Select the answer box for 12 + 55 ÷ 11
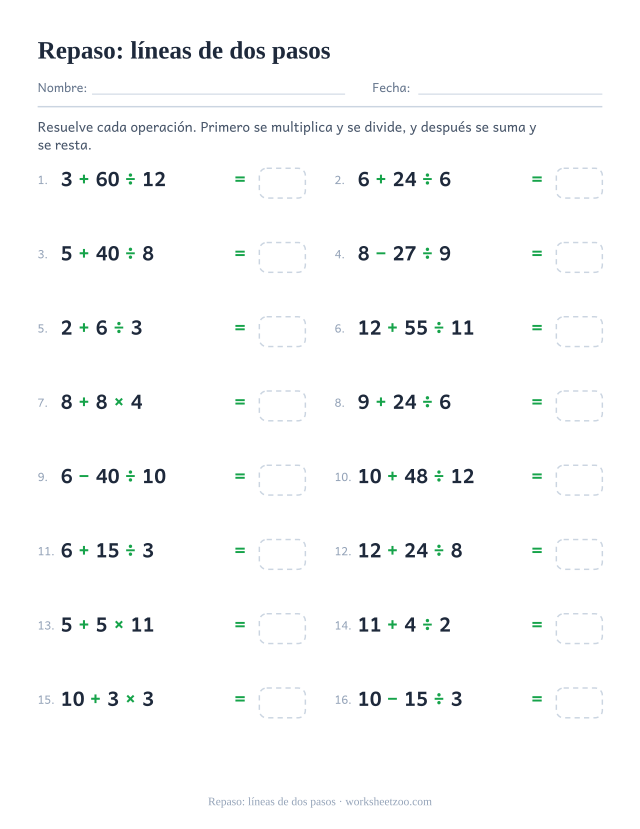640x829 pixels. [x=579, y=331]
